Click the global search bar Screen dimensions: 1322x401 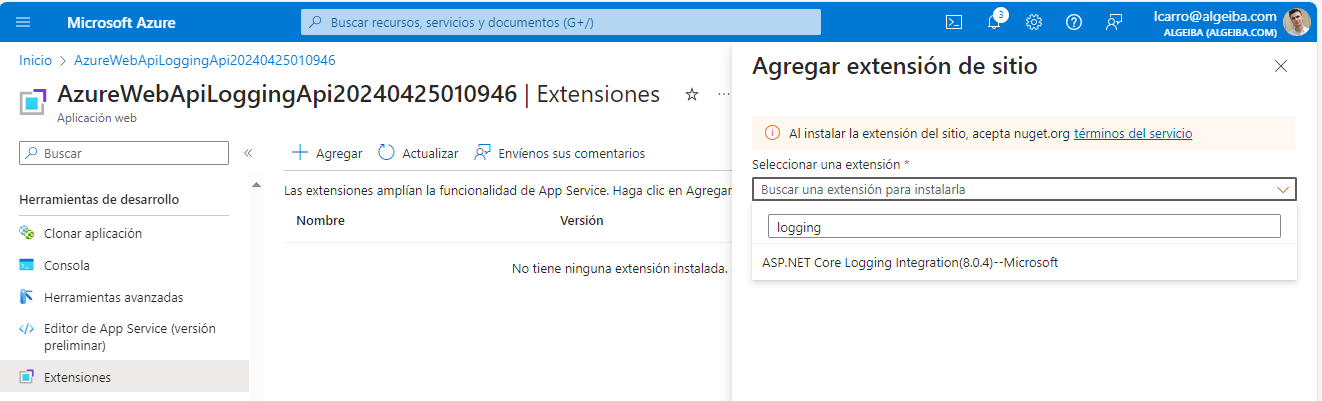[560, 22]
